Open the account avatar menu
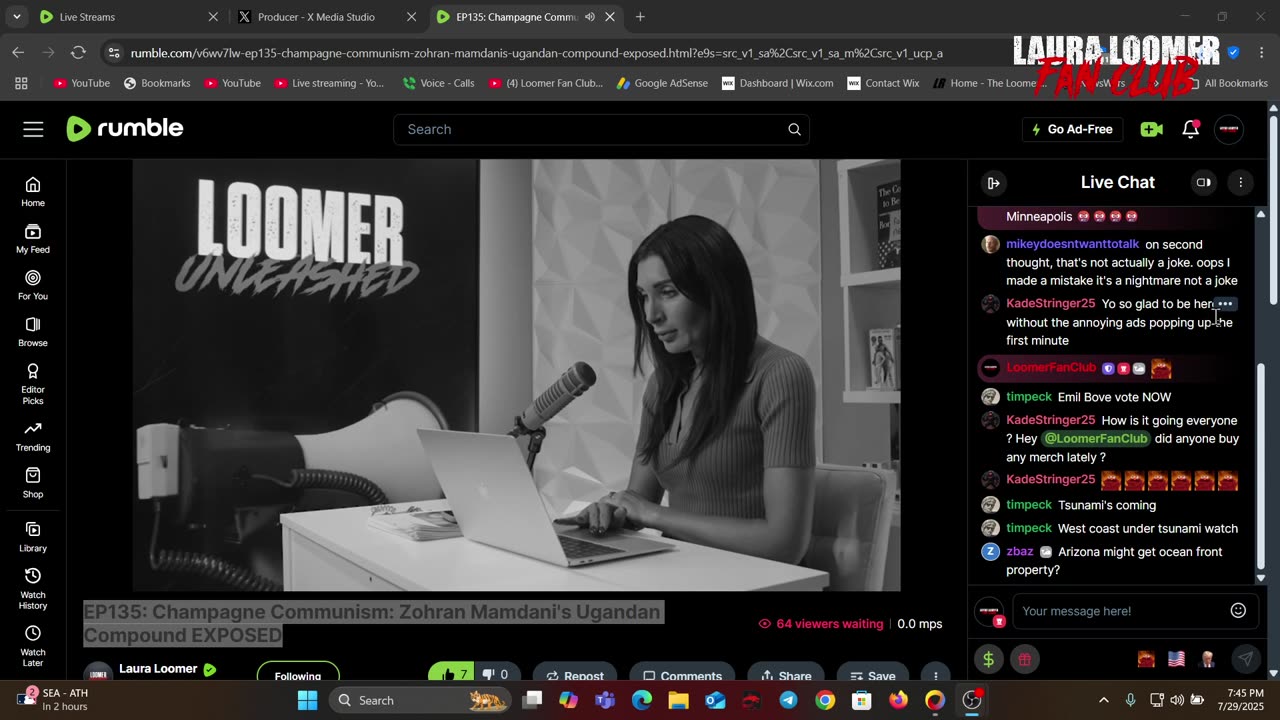Viewport: 1280px width, 720px height. (x=1229, y=129)
